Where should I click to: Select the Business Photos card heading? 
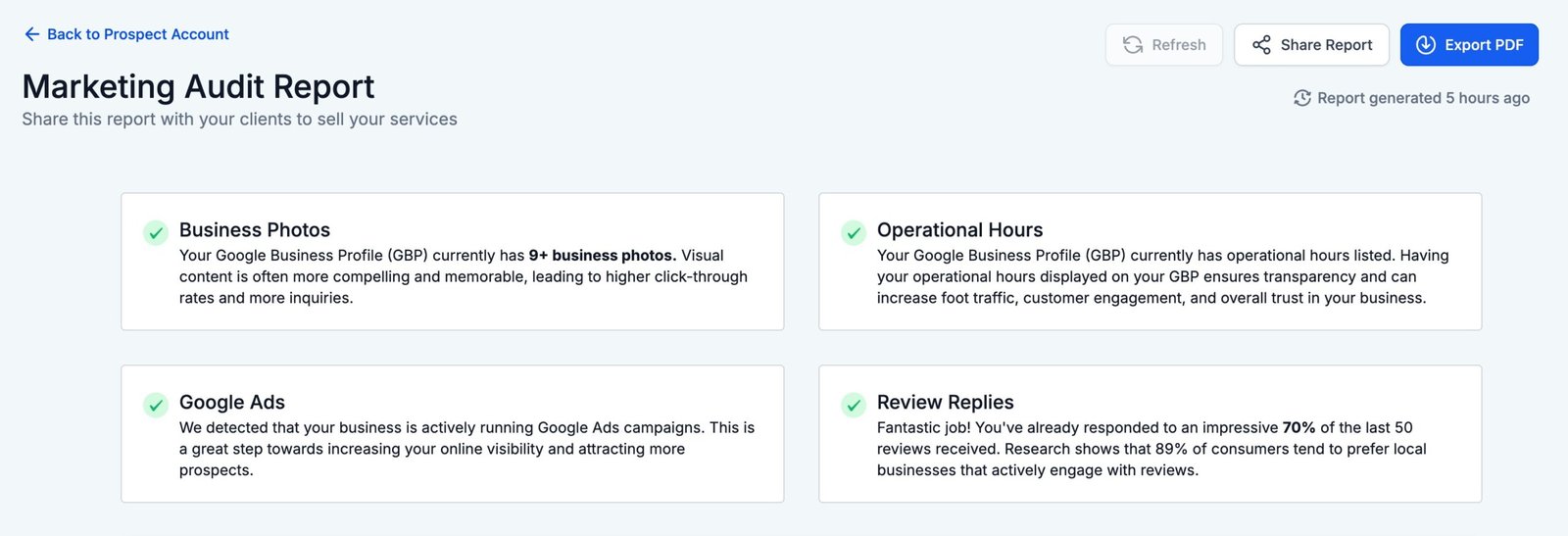click(254, 230)
